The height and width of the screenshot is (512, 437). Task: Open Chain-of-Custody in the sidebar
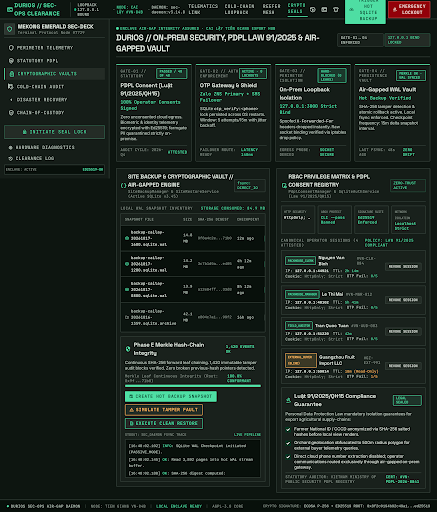pyautogui.click(x=55, y=113)
